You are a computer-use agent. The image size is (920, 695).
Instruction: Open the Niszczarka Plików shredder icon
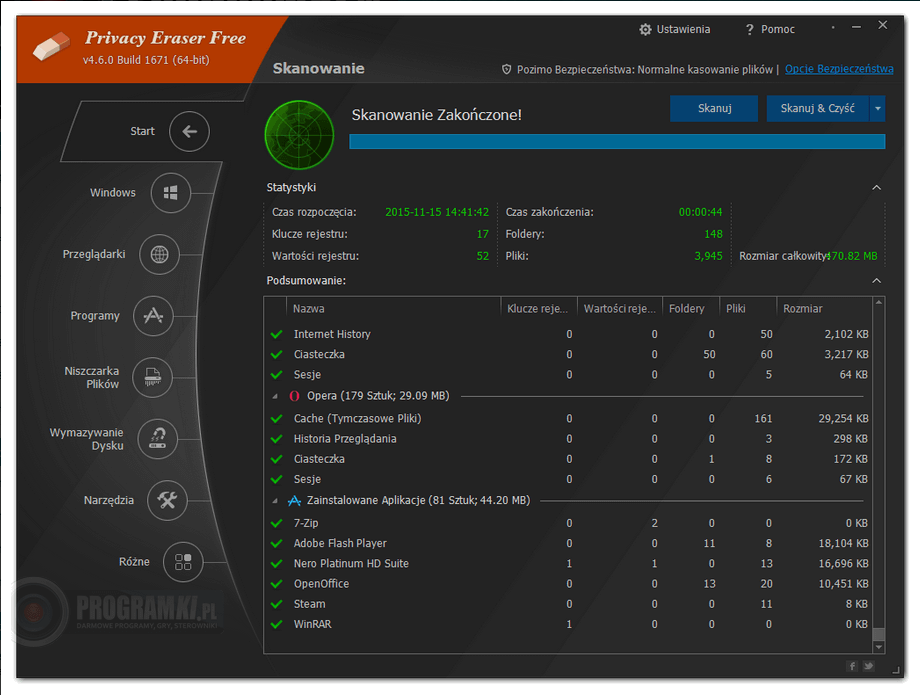(153, 377)
